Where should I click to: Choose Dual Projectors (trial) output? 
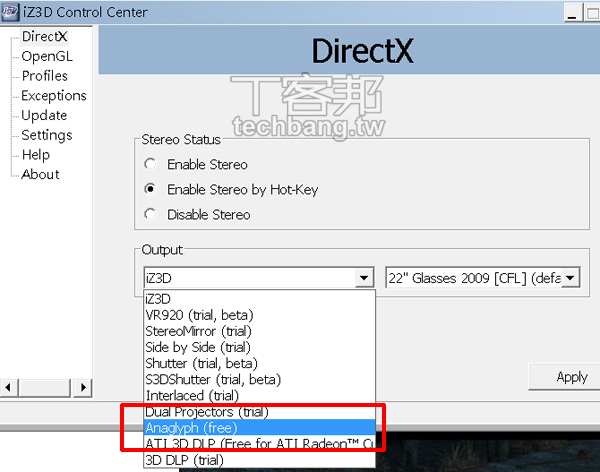pos(259,412)
